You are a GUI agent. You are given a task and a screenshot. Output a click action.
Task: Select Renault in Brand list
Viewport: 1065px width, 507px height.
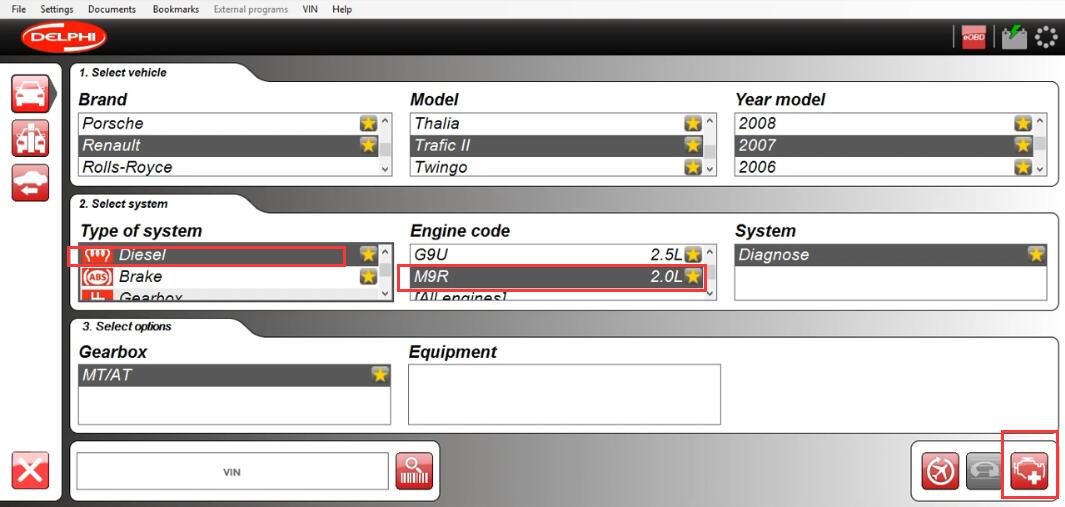[229, 145]
